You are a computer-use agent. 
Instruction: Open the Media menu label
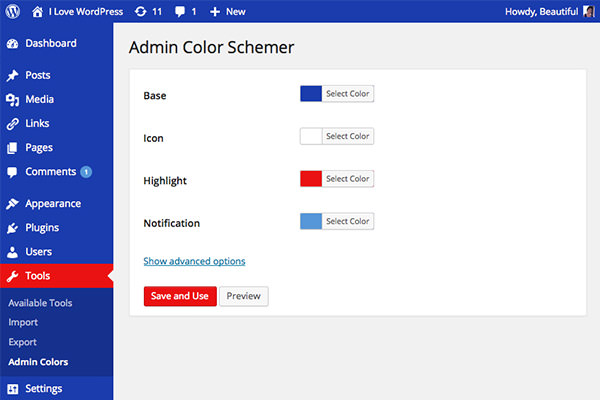point(39,99)
